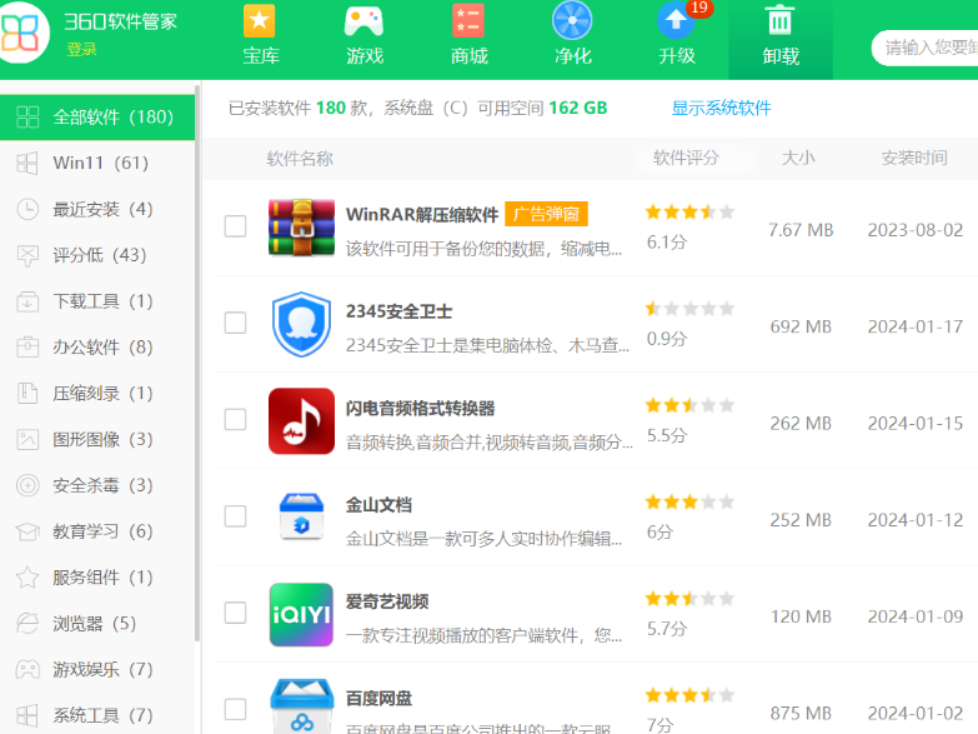Click the 692 MB size value
This screenshot has height=734, width=978.
coord(801,326)
